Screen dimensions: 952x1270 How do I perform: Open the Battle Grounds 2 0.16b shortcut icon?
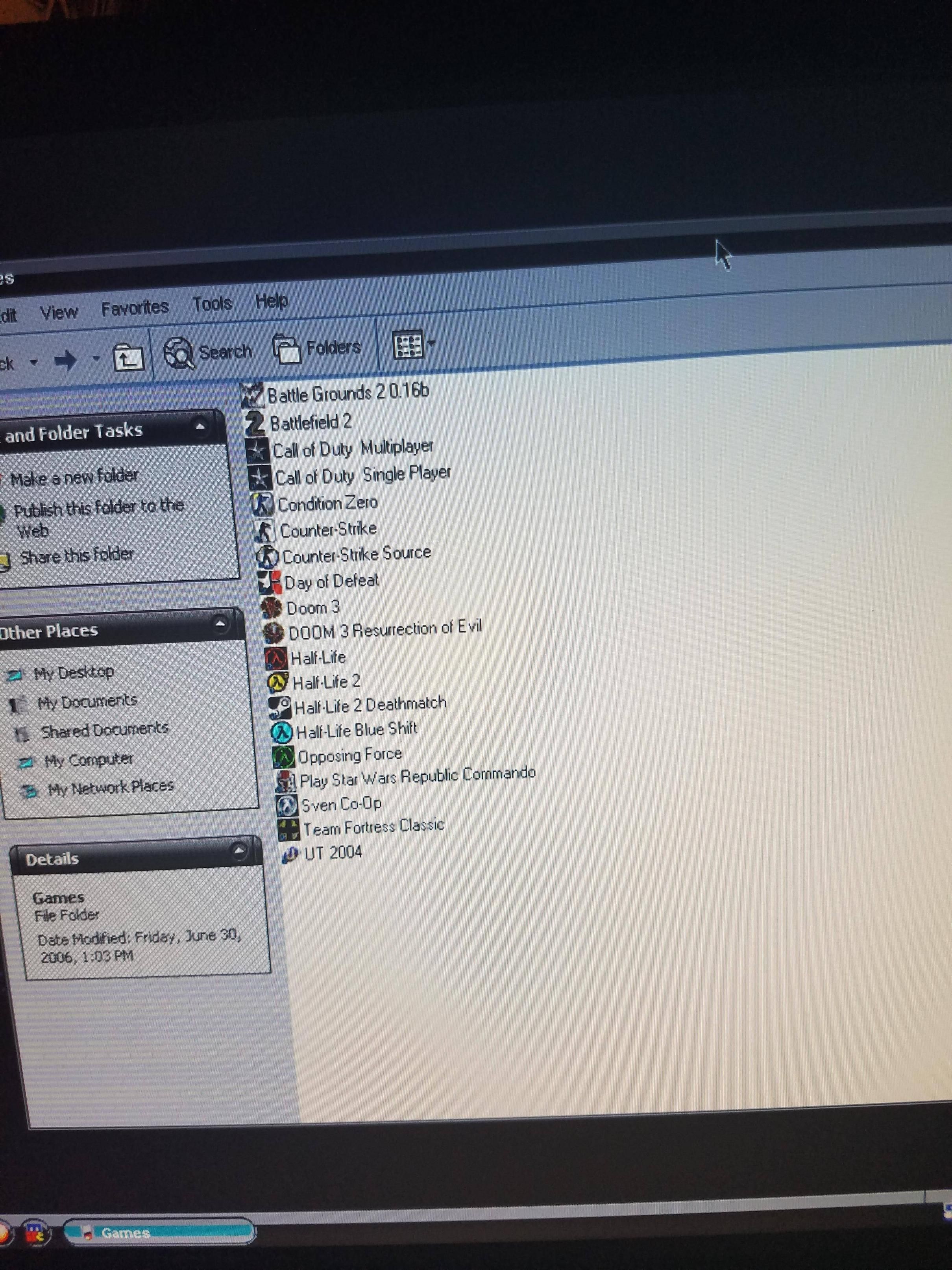[x=252, y=395]
